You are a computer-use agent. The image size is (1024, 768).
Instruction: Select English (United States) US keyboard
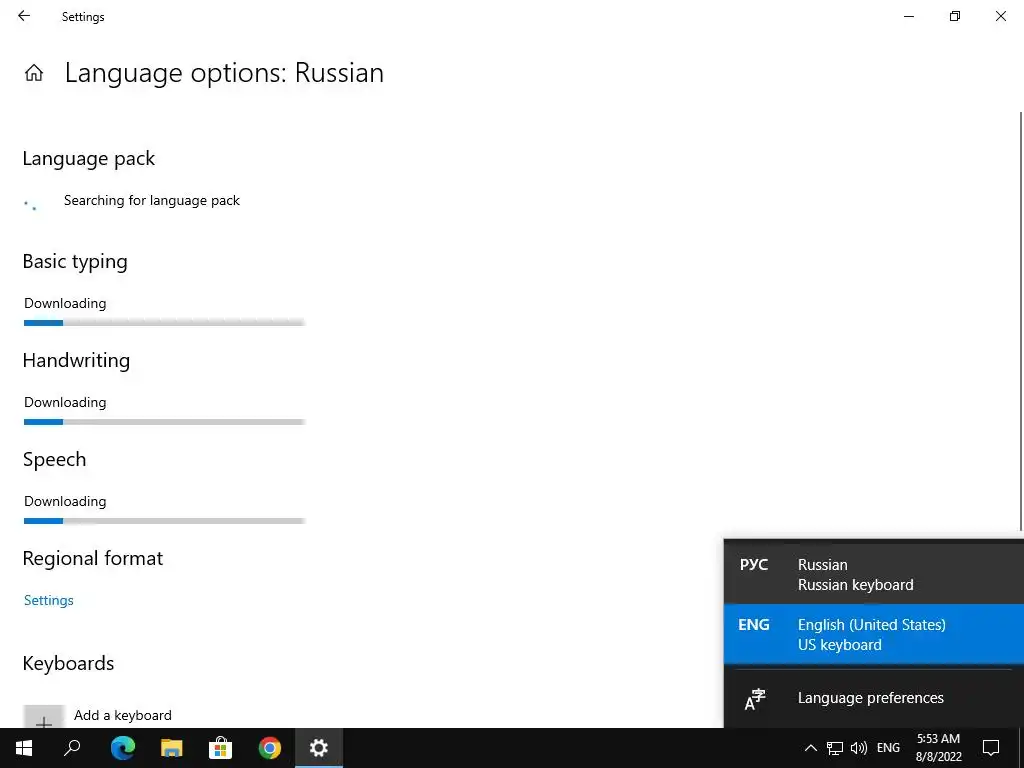pyautogui.click(x=874, y=634)
